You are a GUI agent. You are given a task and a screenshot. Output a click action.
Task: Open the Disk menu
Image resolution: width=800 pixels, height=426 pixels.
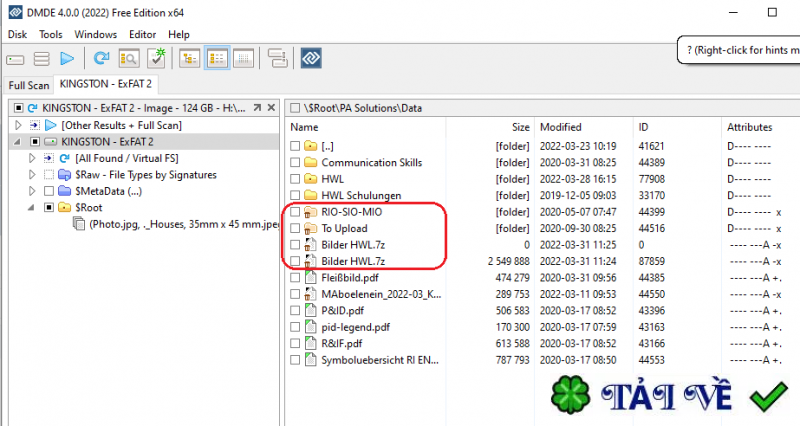[x=17, y=34]
